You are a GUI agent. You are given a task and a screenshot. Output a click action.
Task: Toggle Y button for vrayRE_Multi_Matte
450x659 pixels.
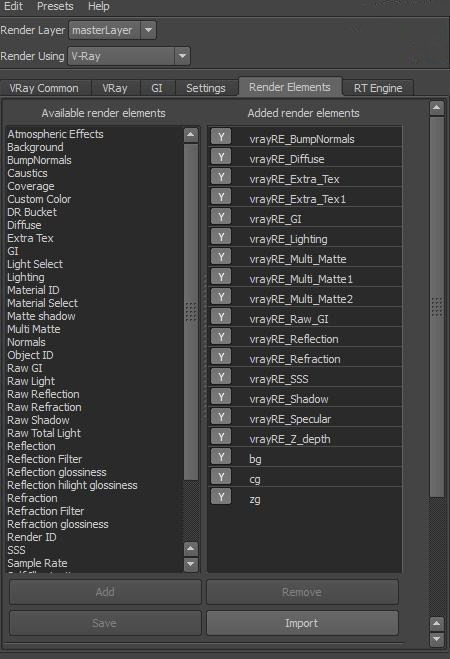coord(221,257)
